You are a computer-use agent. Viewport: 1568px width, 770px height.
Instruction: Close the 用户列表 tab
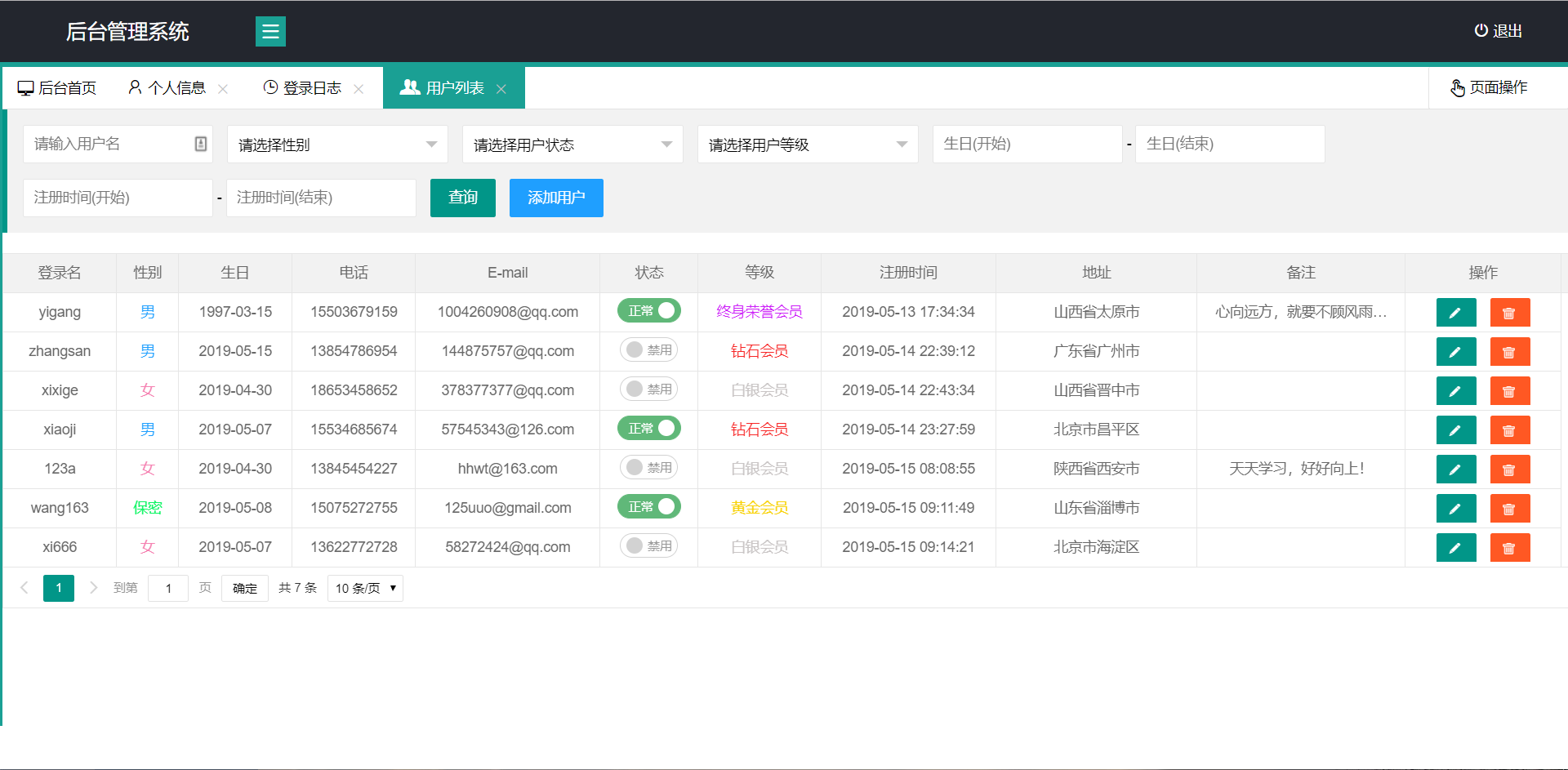[x=501, y=89]
